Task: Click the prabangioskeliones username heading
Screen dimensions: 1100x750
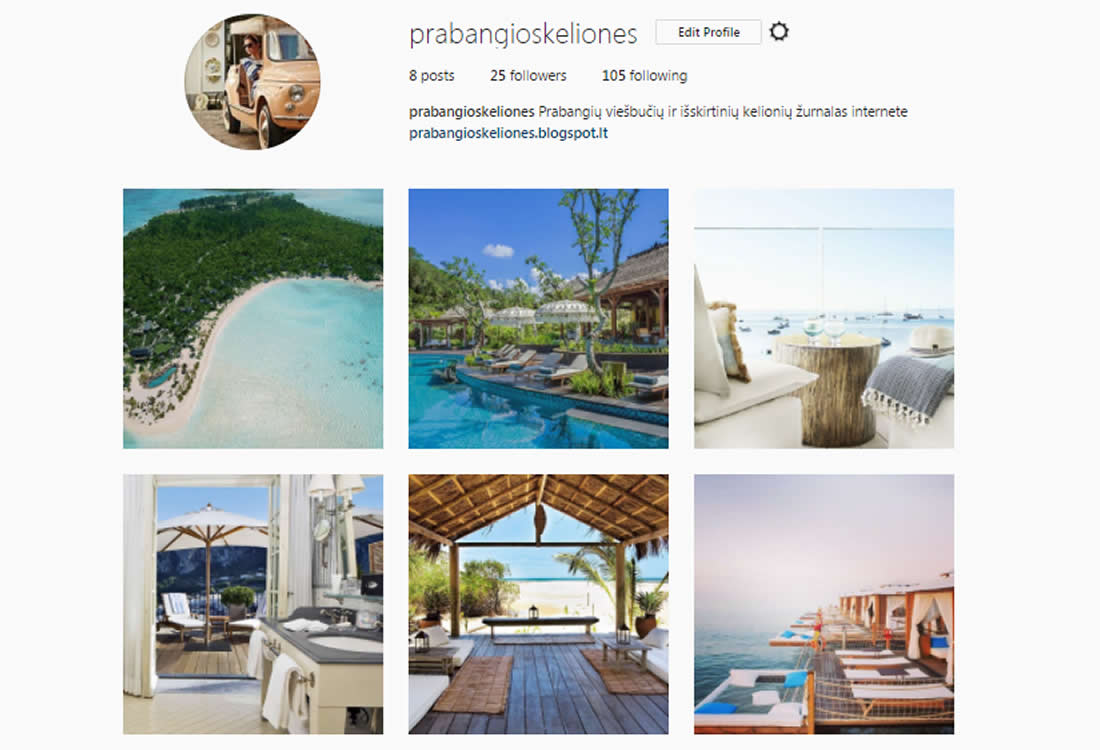Action: tap(523, 34)
